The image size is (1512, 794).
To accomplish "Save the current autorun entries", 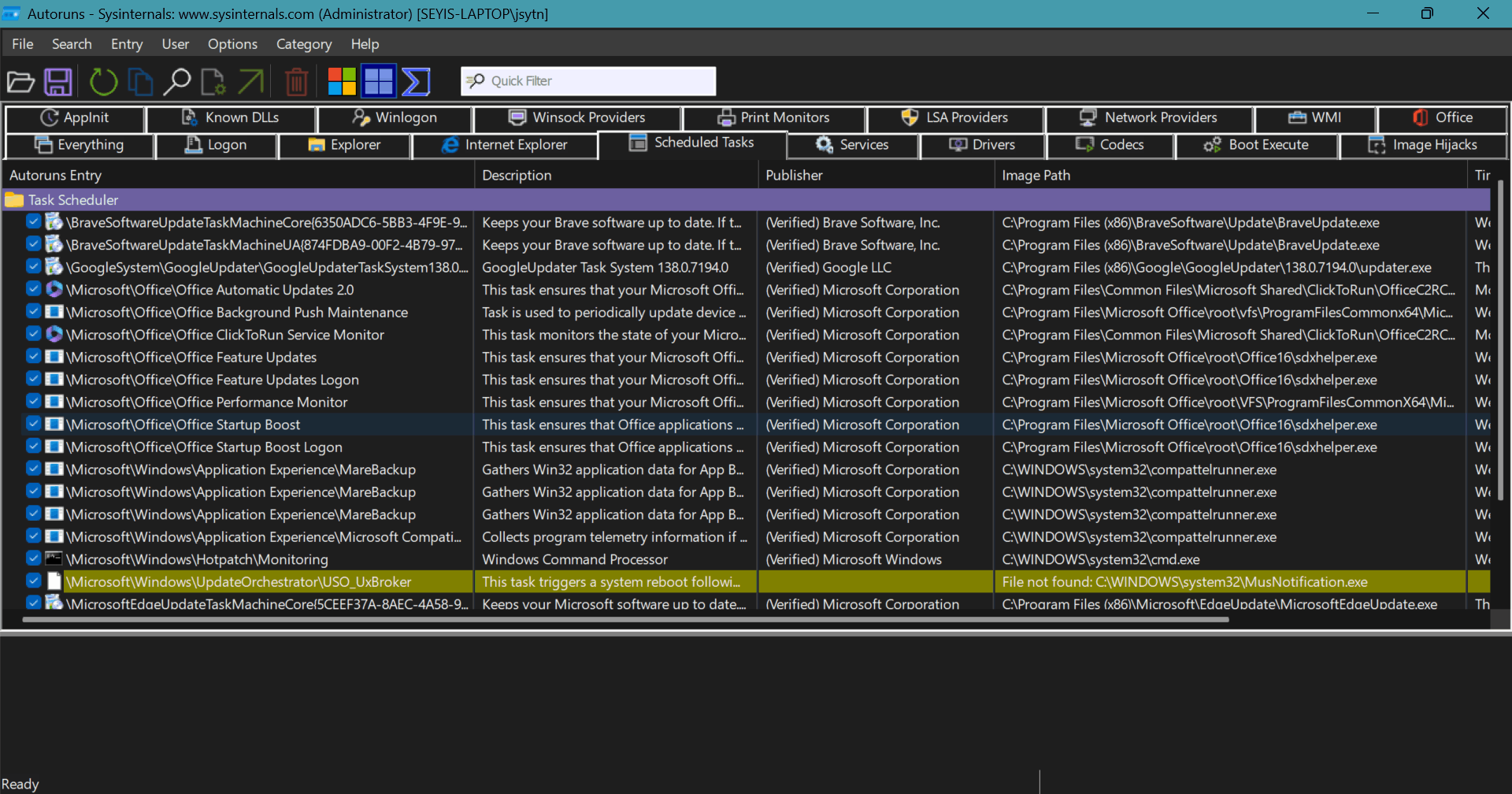I will coord(58,81).
